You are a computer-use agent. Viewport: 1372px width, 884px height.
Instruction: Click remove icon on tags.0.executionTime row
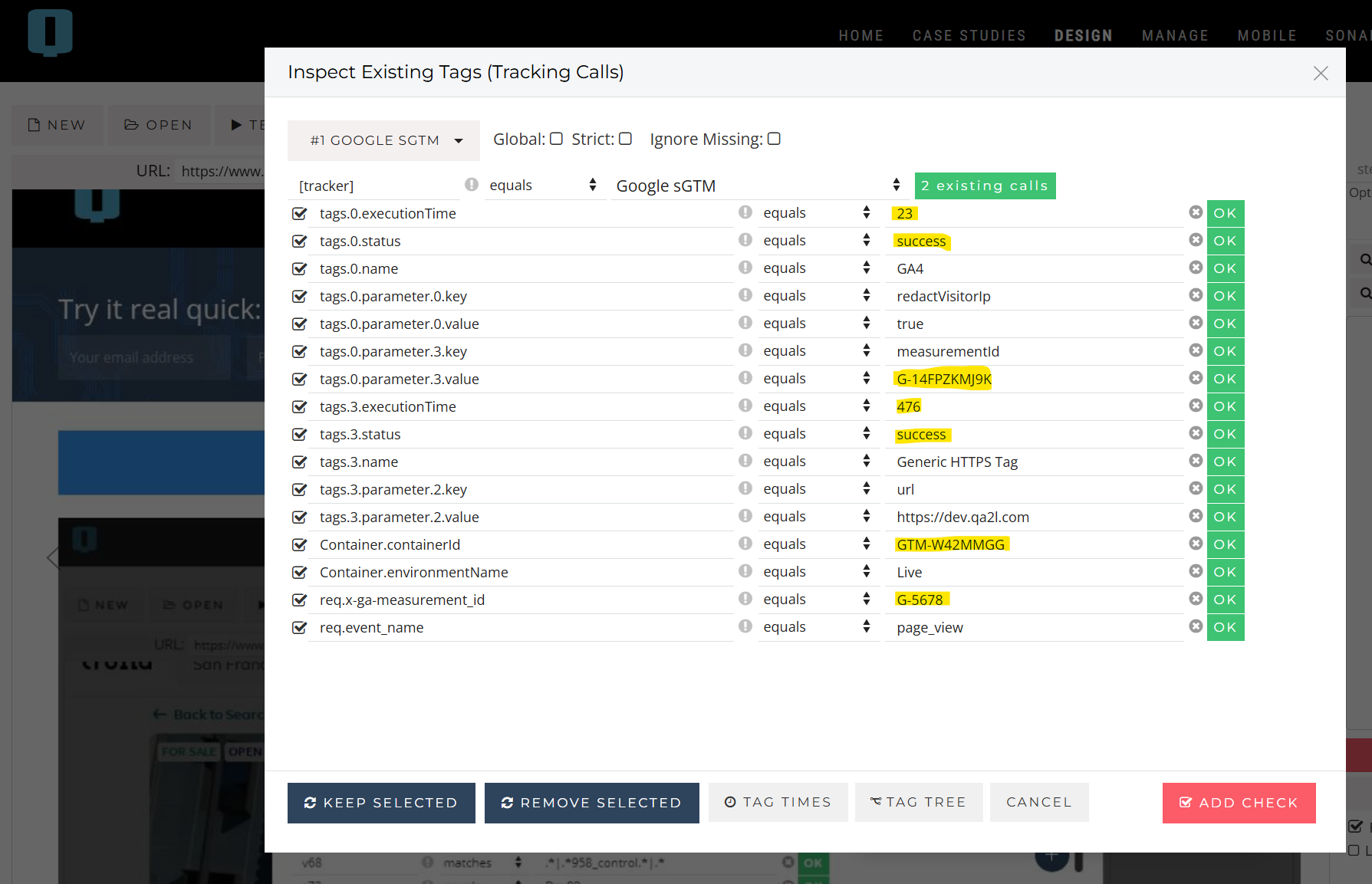click(1195, 212)
